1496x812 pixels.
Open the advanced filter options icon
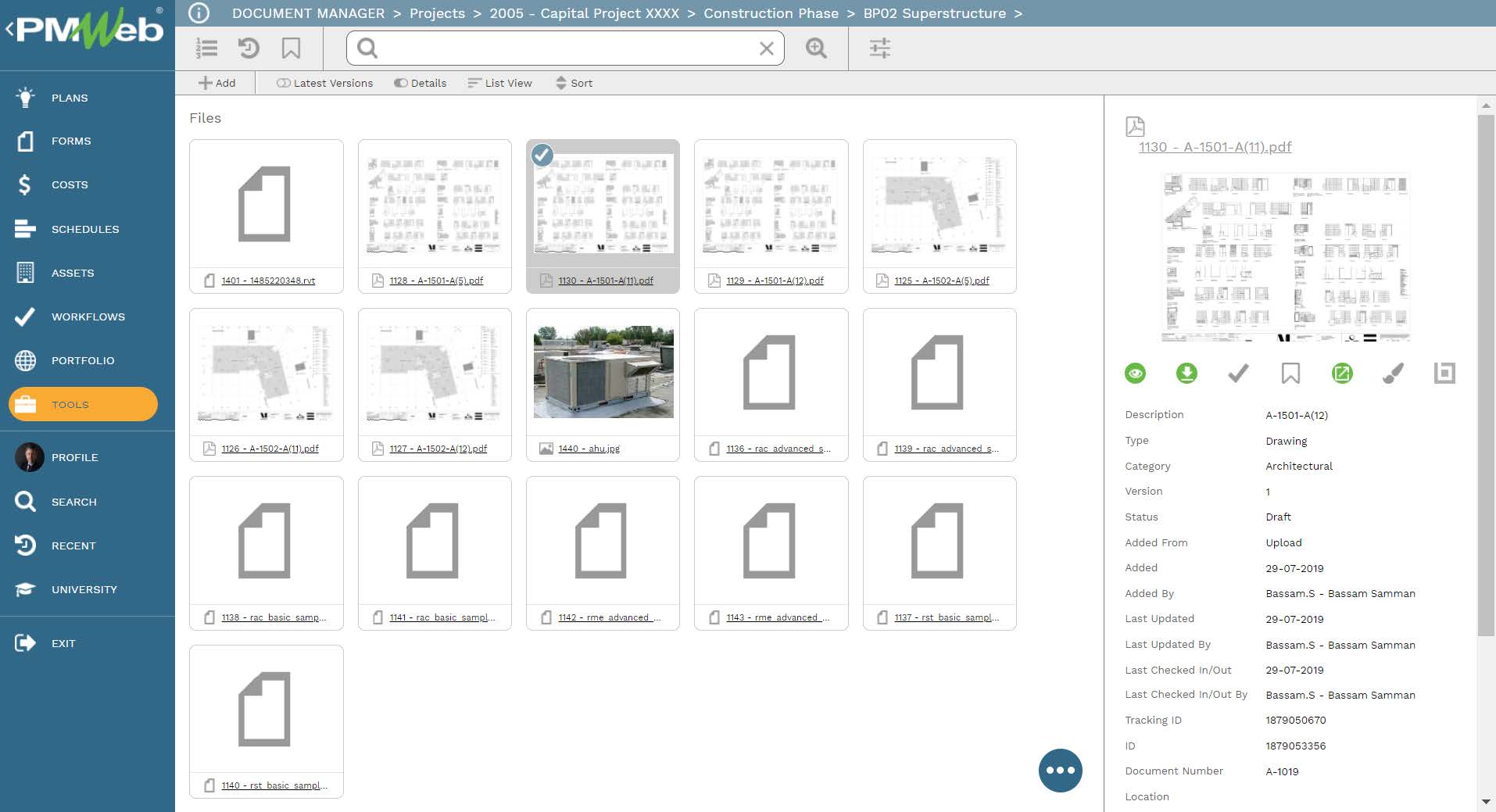coord(881,48)
